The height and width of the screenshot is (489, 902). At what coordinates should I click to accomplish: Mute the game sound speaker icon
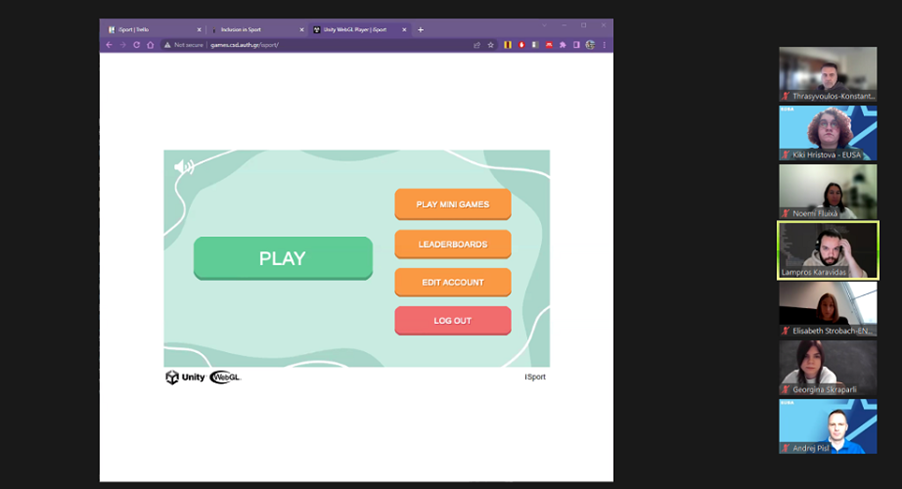click(x=183, y=167)
